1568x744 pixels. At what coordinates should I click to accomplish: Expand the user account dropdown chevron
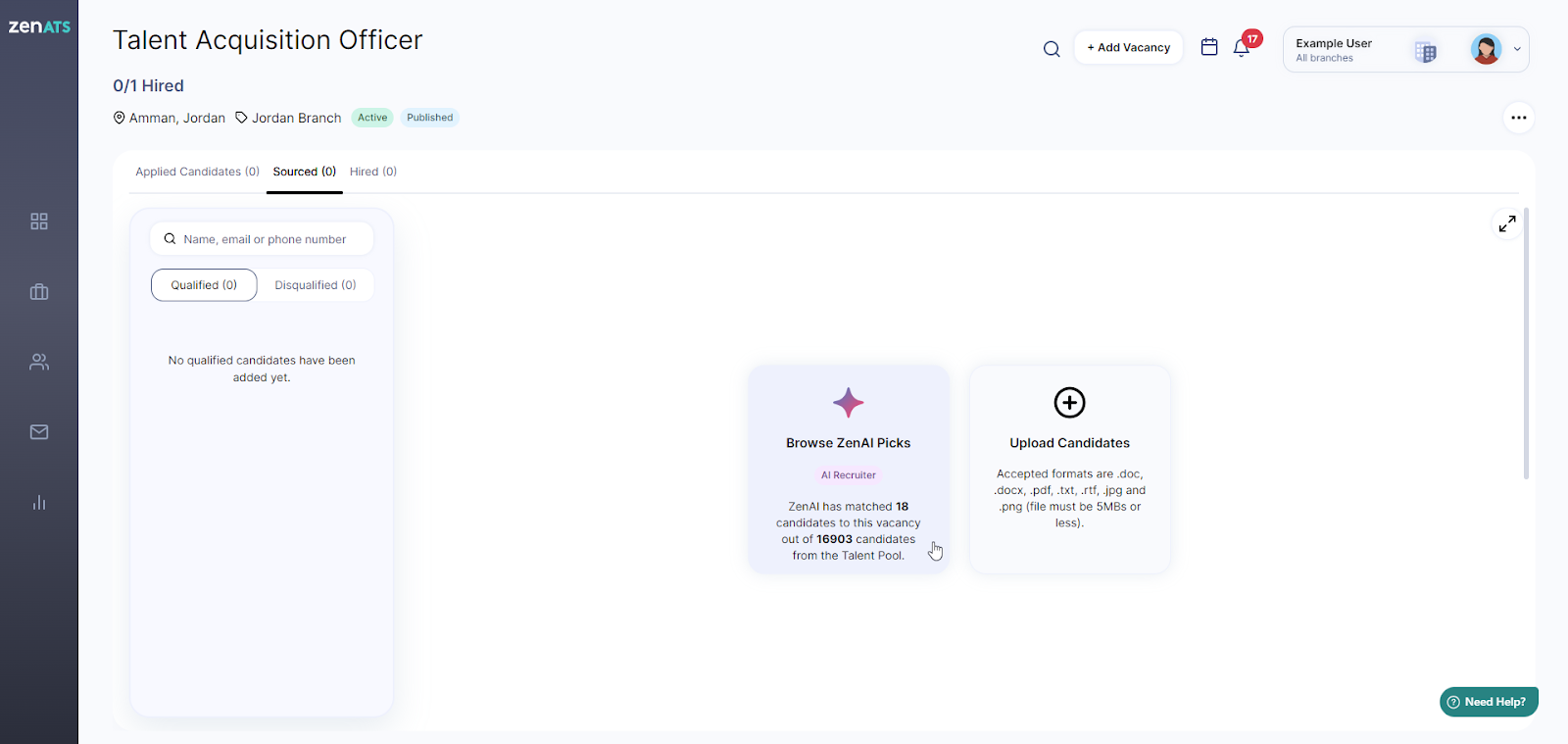[1517, 49]
